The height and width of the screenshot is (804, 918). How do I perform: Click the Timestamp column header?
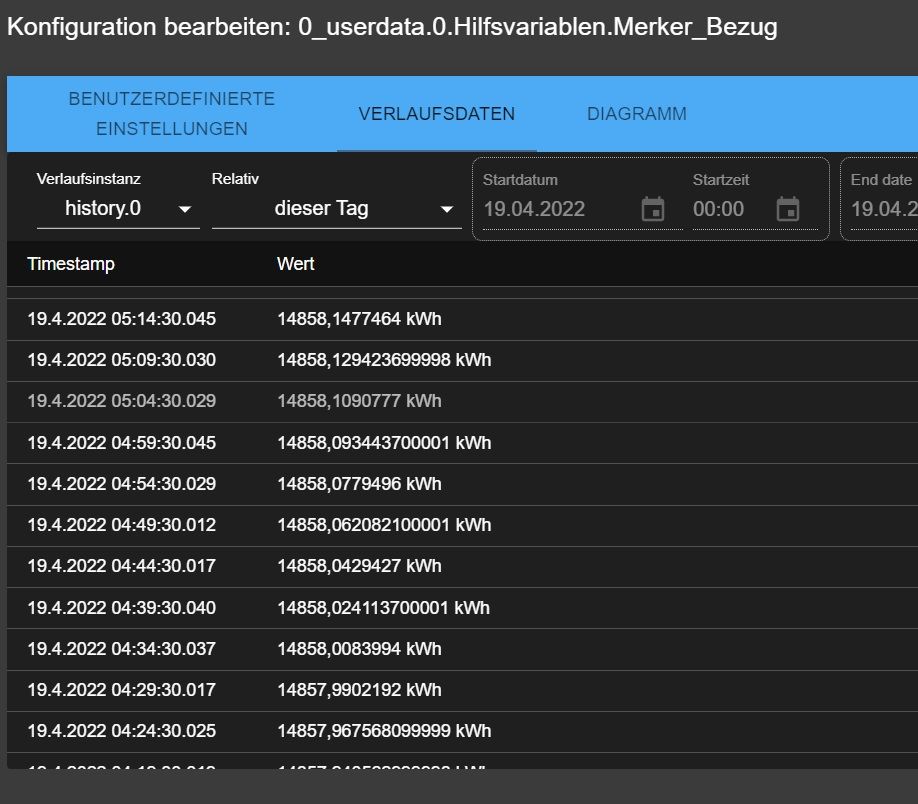pyautogui.click(x=71, y=264)
